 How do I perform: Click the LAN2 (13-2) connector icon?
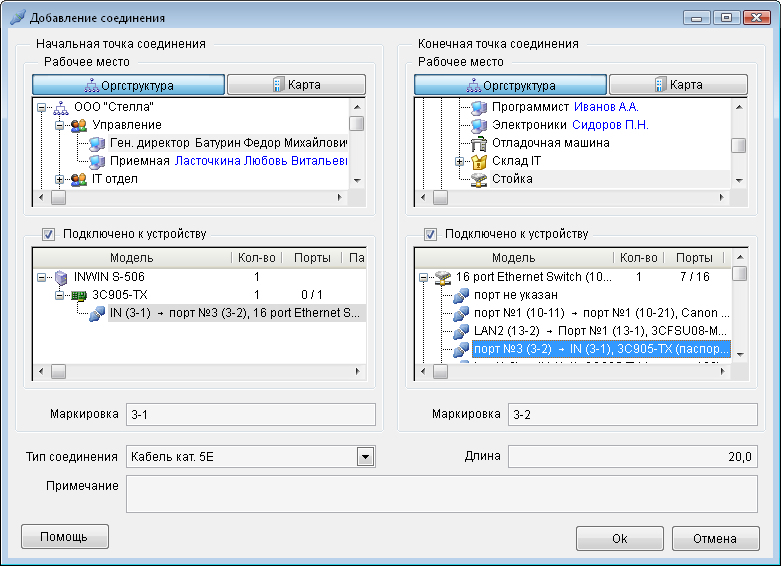[x=461, y=331]
